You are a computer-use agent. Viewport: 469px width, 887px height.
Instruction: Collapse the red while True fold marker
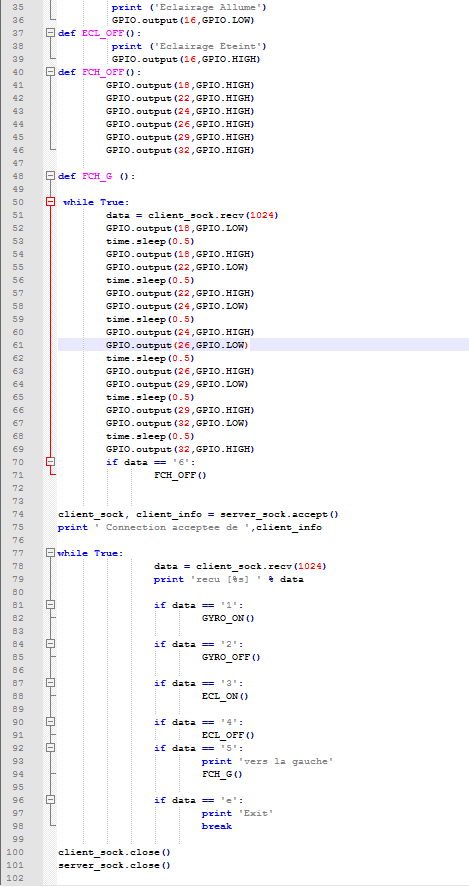[50, 202]
